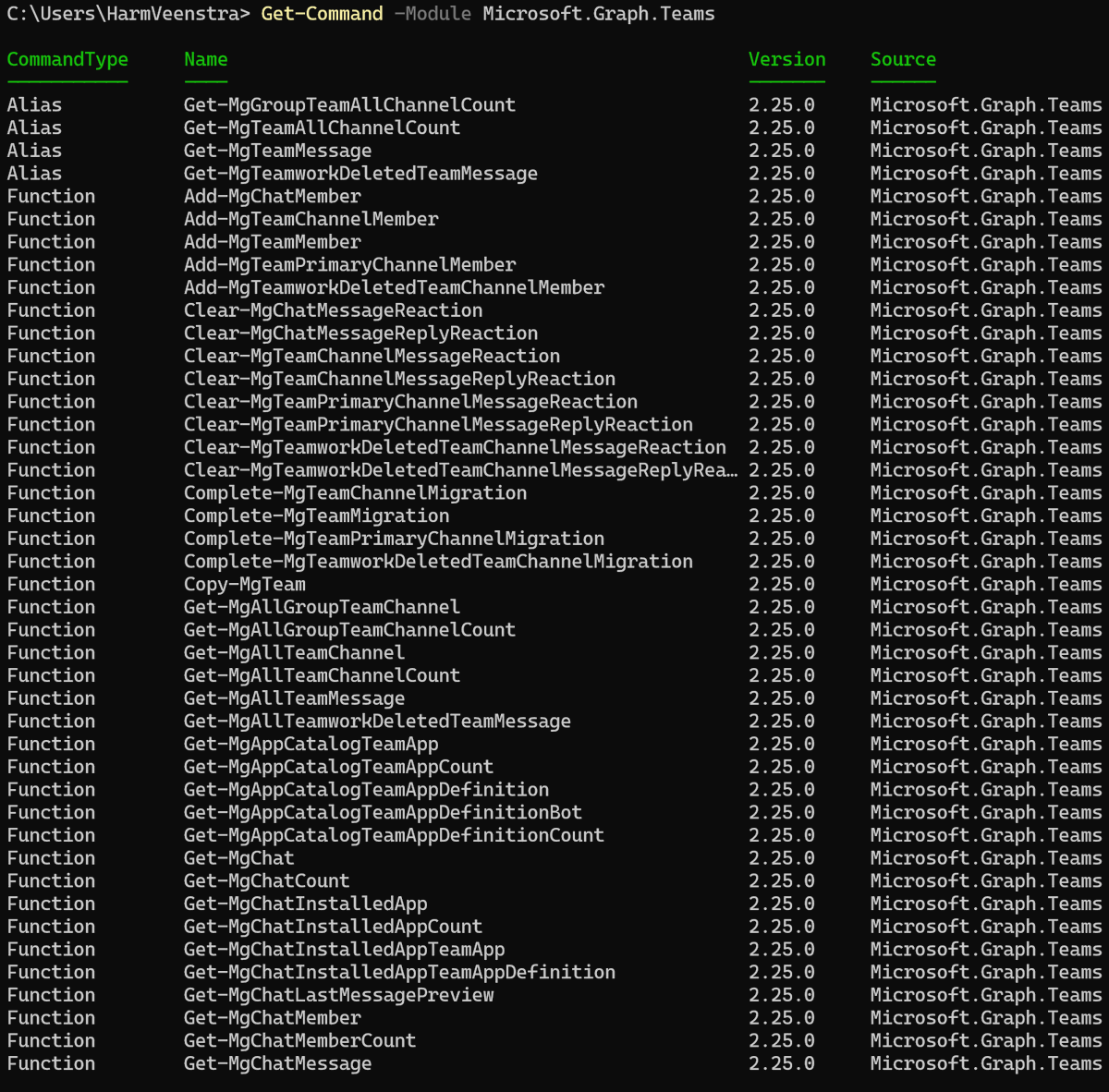Click the Get-MgChatMember entry
This screenshot has width=1109, height=1092.
click(x=273, y=1018)
